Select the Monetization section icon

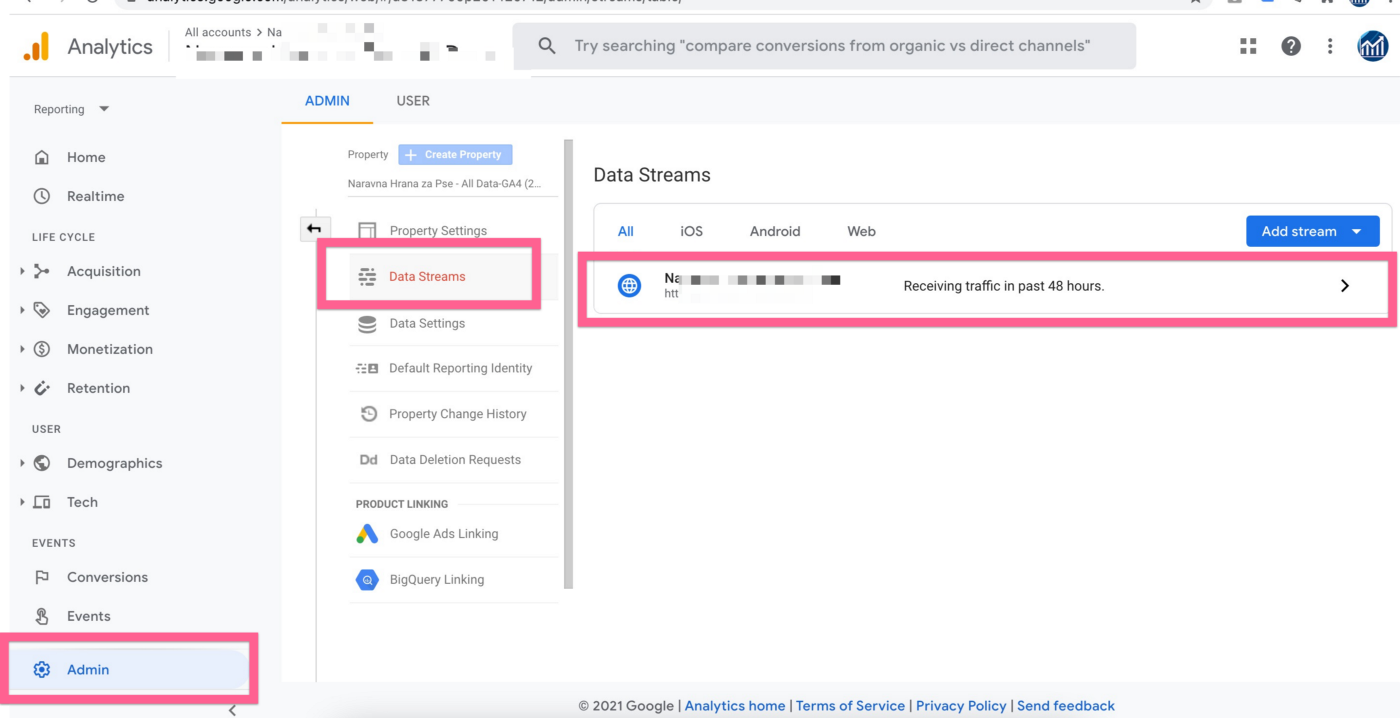tap(41, 348)
